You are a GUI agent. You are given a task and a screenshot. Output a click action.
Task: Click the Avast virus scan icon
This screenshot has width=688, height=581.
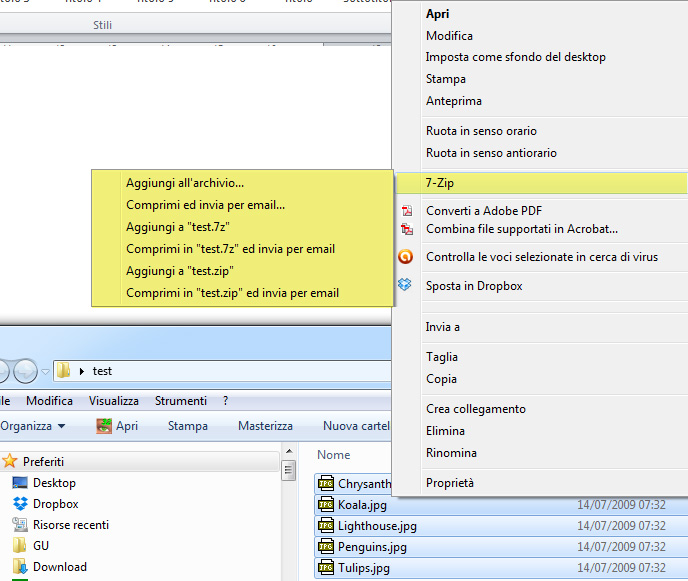(x=405, y=257)
